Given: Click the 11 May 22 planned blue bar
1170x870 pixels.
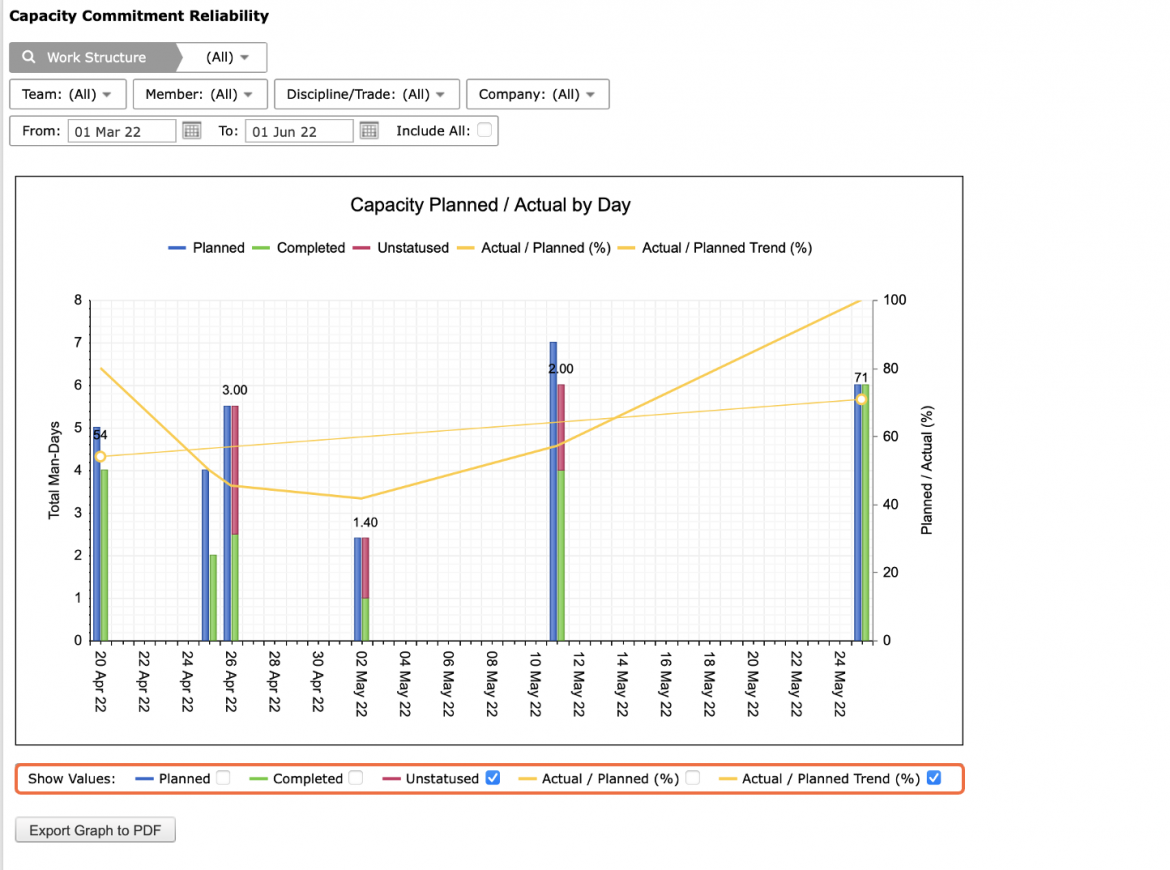Looking at the screenshot, I should (553, 491).
